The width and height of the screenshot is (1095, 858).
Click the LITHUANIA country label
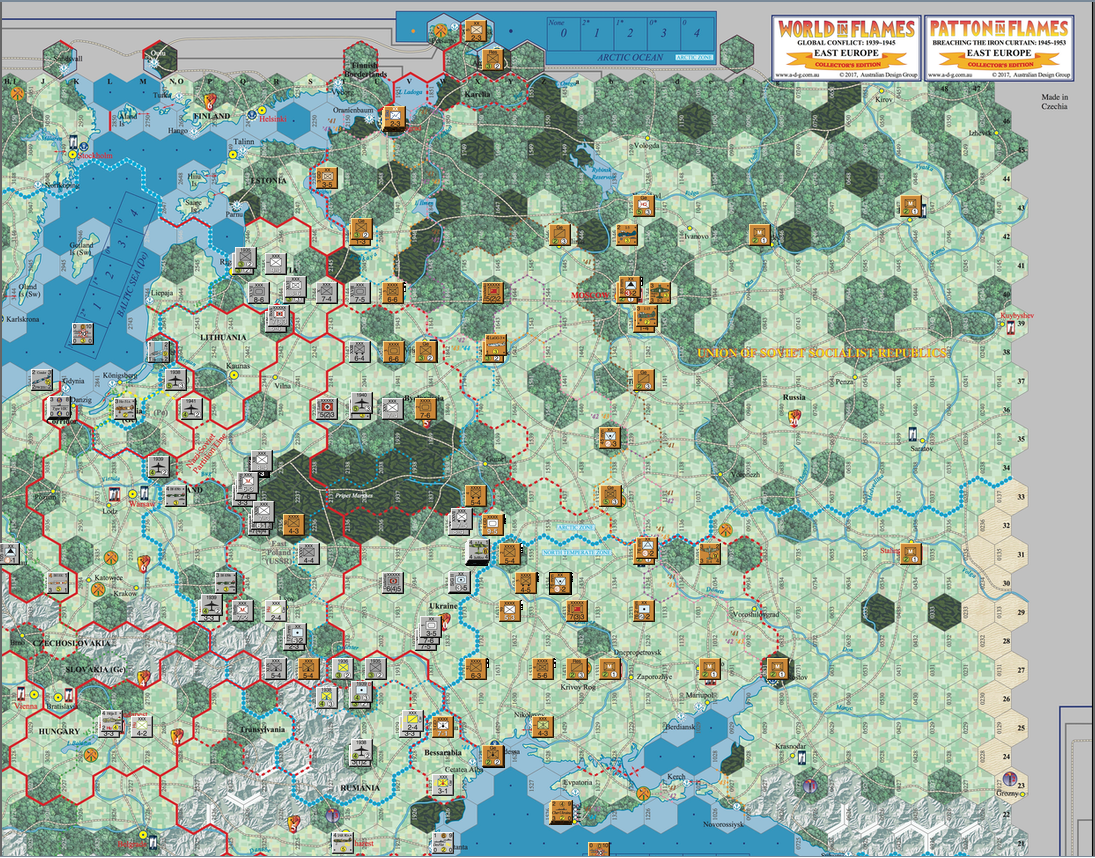(x=223, y=337)
